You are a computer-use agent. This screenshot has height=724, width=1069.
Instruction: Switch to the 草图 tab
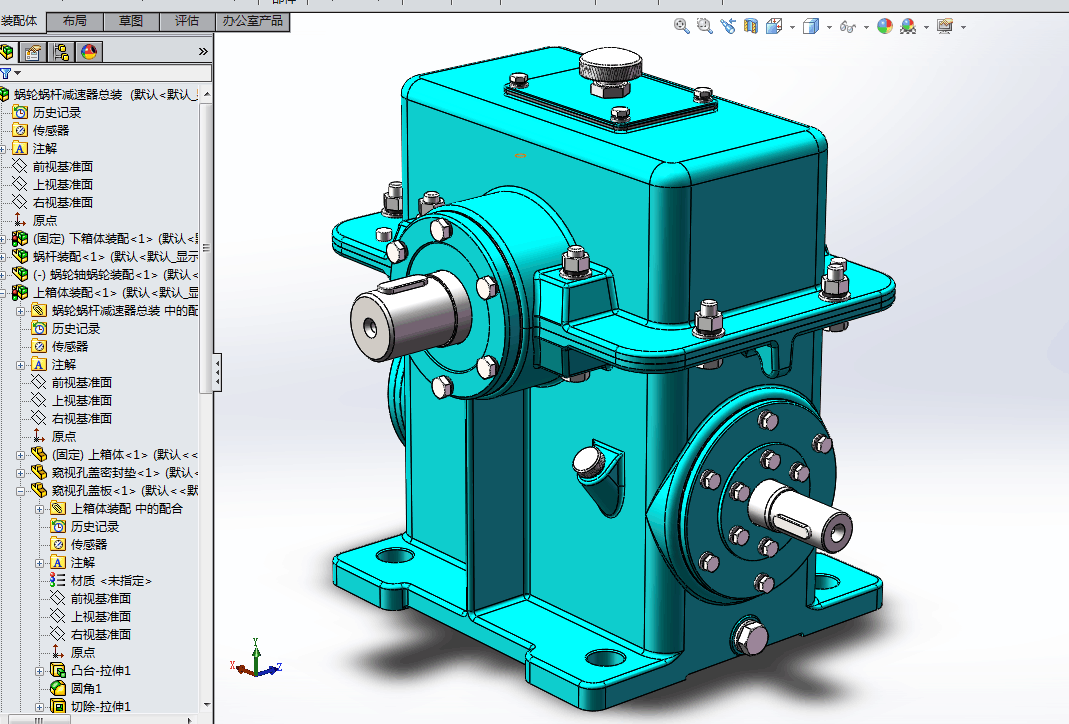(x=131, y=21)
